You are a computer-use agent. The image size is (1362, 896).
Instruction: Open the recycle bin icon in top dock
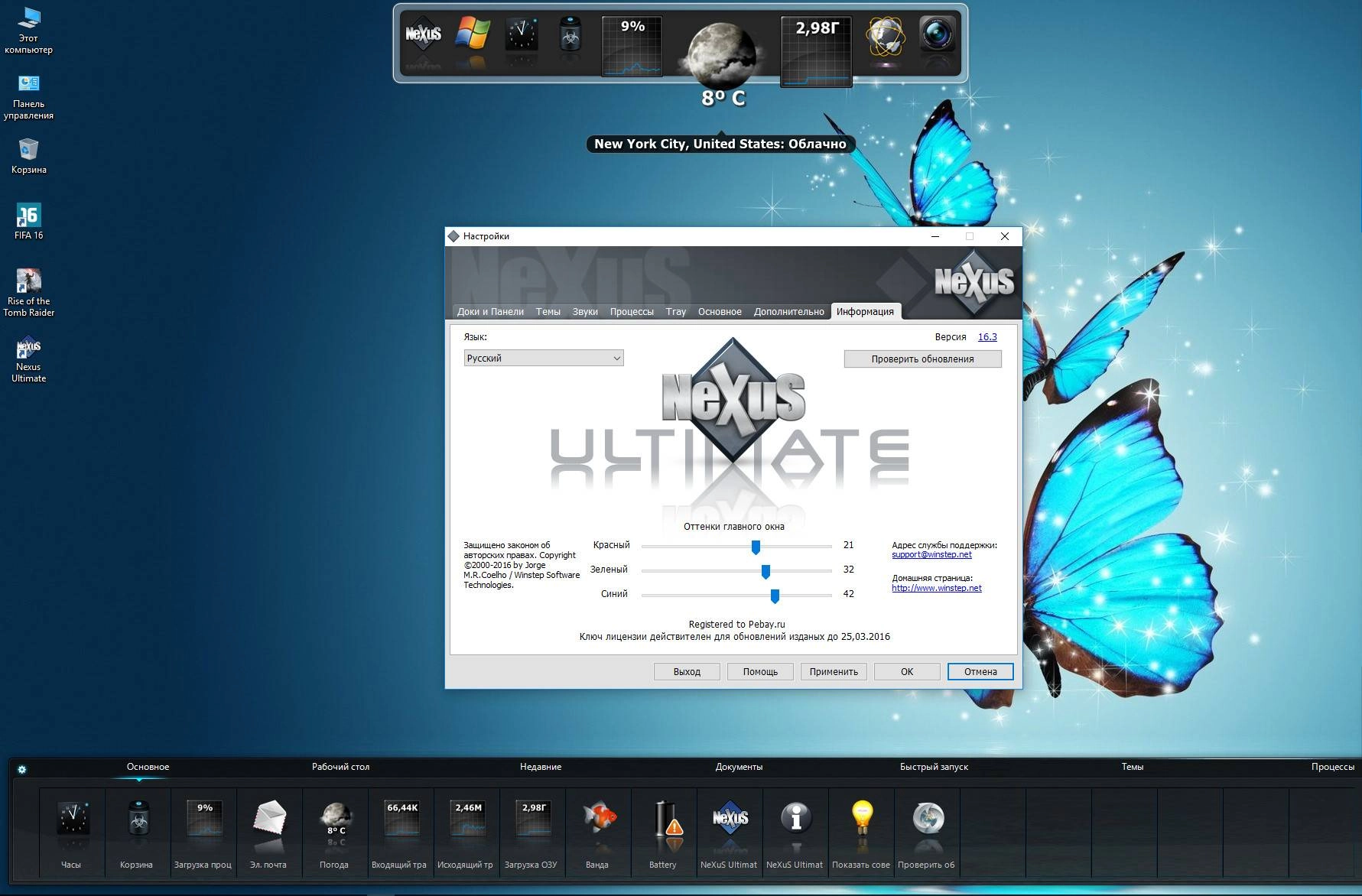point(570,35)
